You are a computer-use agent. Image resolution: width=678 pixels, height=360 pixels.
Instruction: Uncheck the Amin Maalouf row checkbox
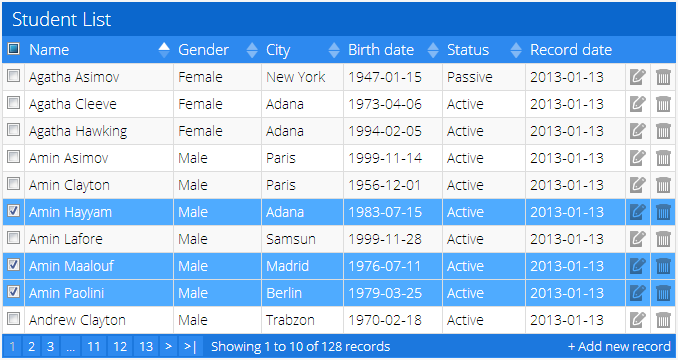[13, 264]
